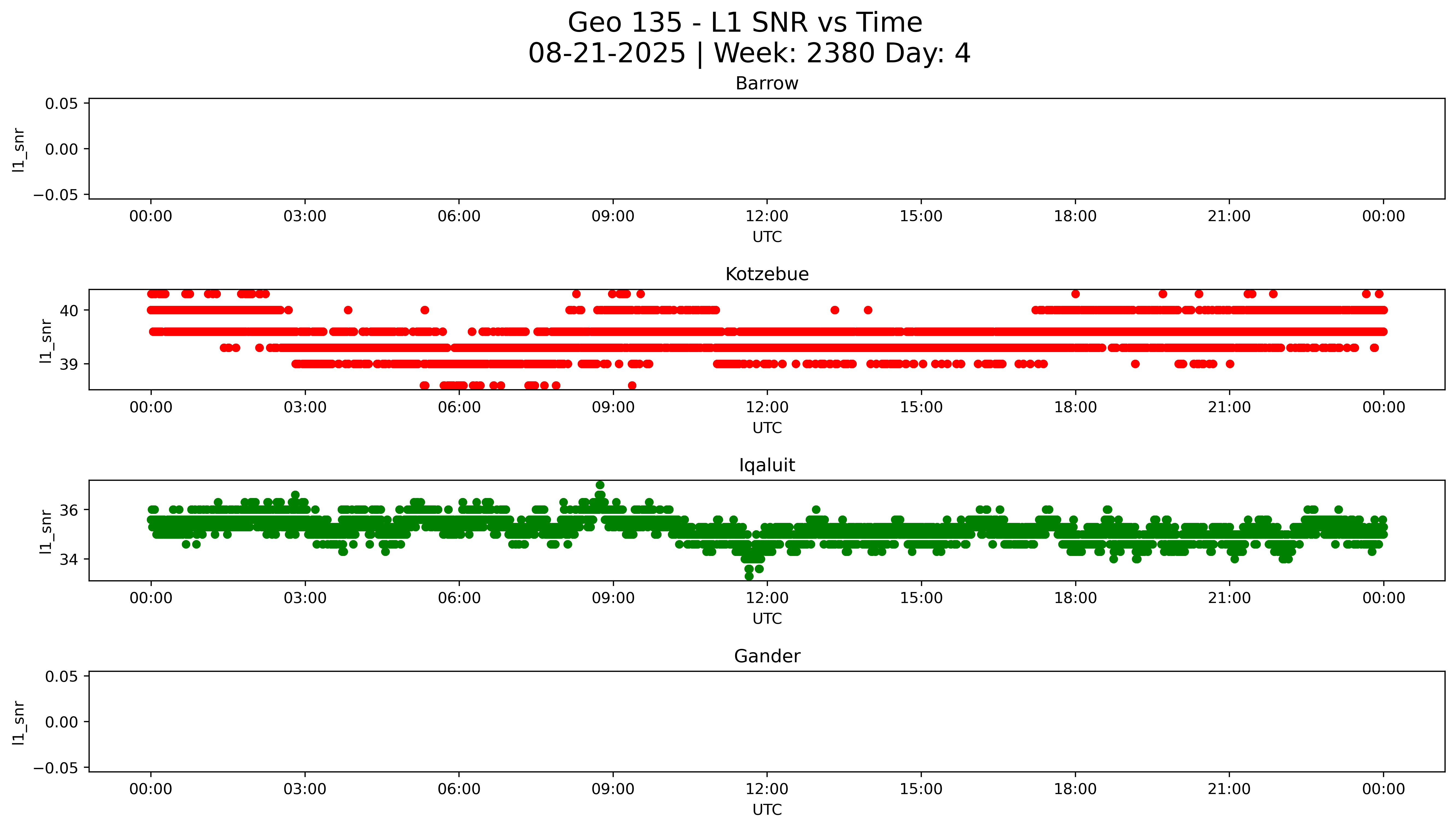The image size is (1456, 829).
Task: Click the Barrow subplot title
Action: coord(767,84)
